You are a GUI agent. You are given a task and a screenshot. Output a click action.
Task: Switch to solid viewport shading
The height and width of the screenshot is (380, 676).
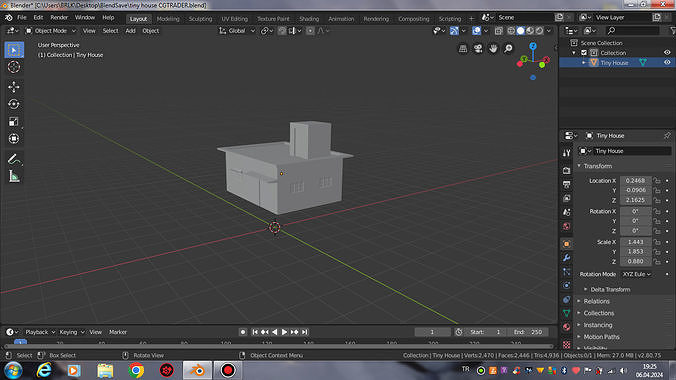(521, 31)
